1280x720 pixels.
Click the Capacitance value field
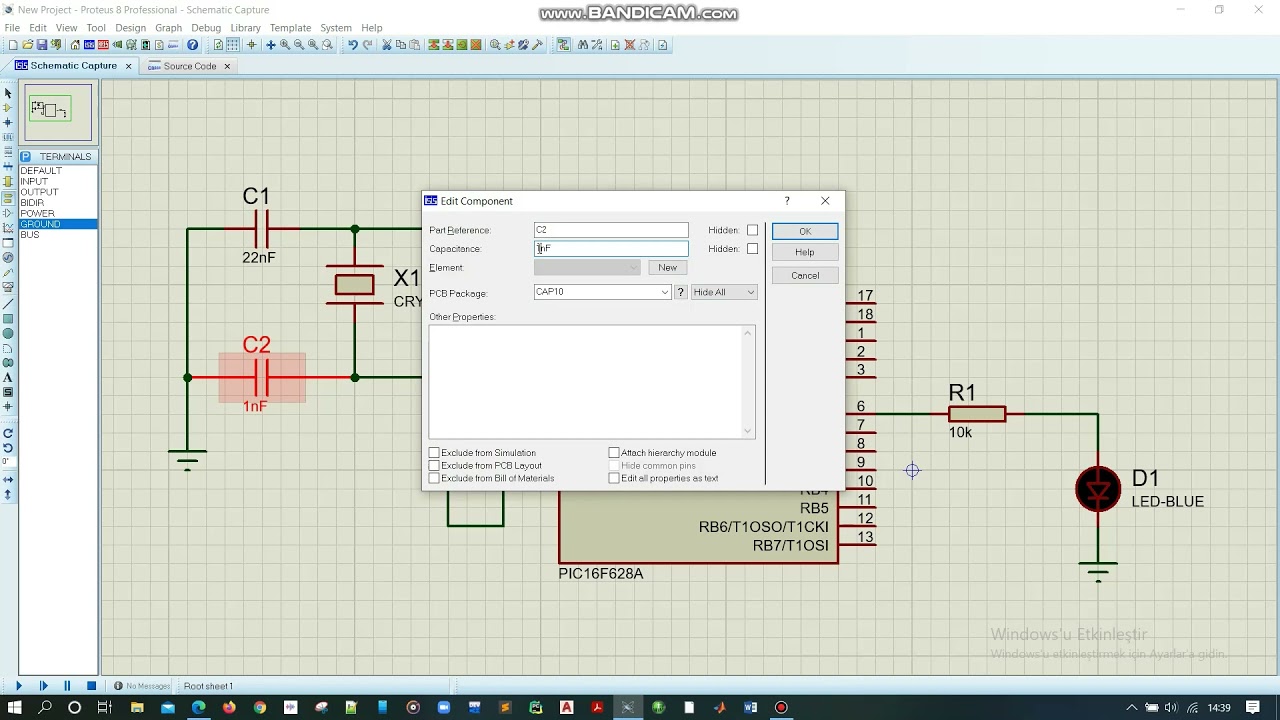pos(611,249)
